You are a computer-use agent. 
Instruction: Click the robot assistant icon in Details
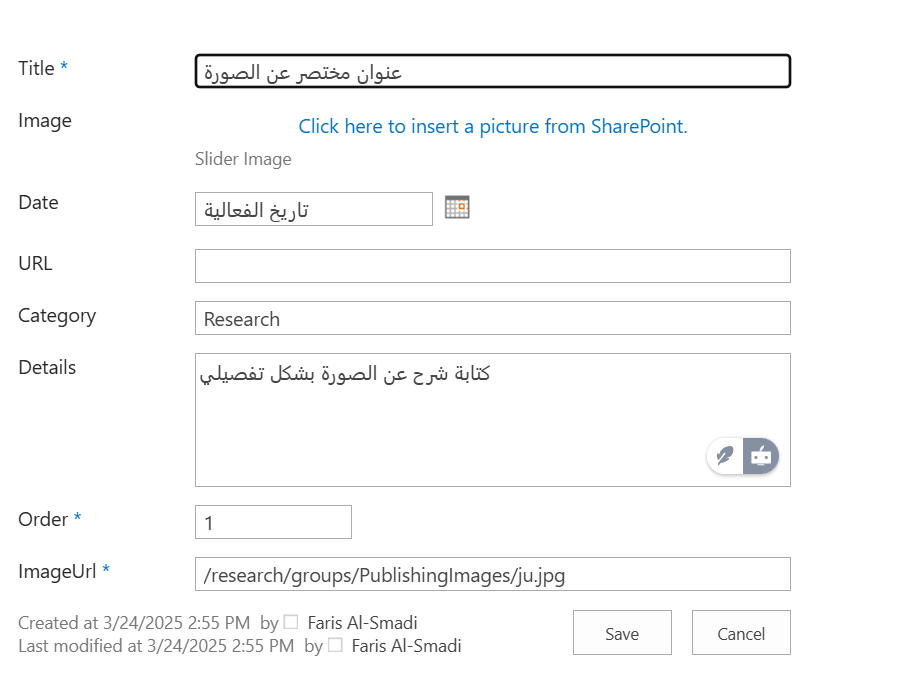761,456
